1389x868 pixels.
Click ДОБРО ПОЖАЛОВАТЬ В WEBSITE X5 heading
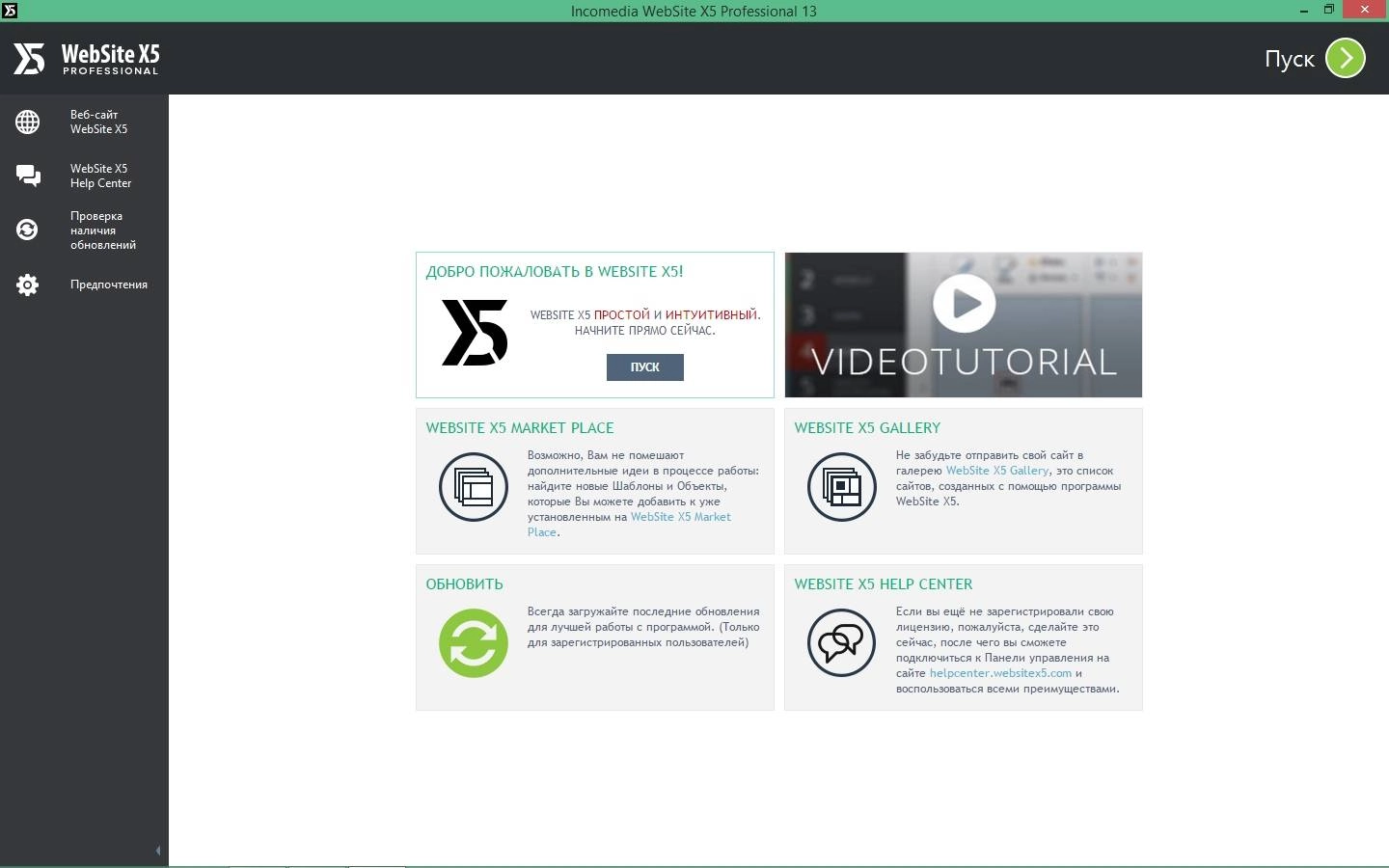click(x=555, y=272)
